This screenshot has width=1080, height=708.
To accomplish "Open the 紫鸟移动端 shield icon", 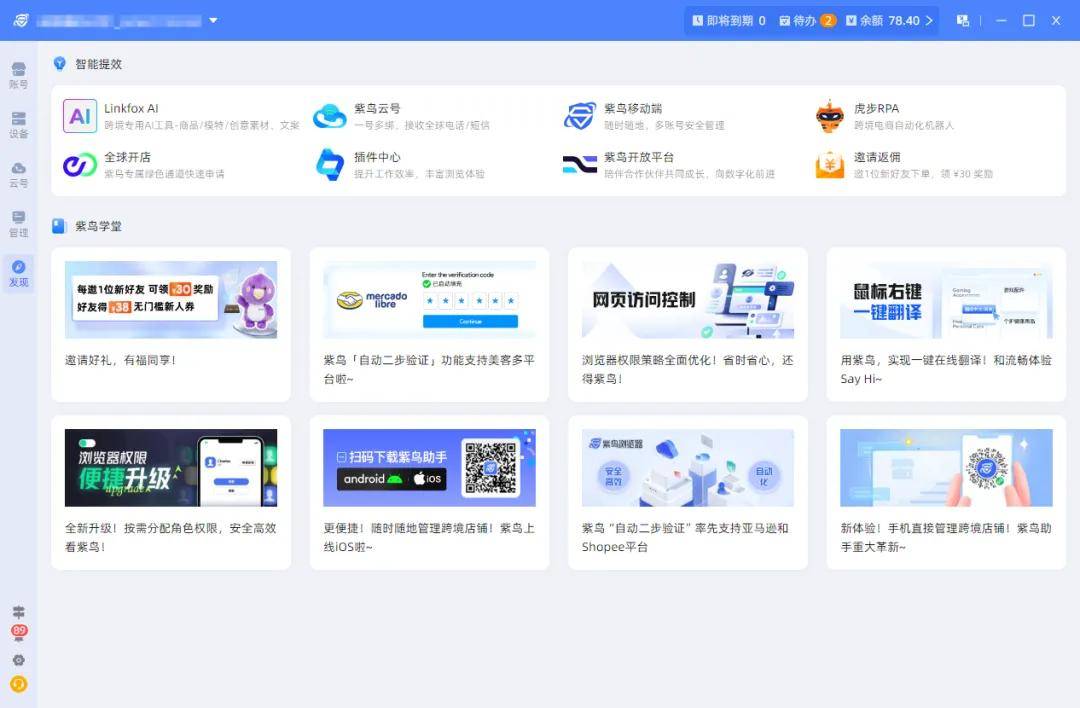I will tap(579, 116).
